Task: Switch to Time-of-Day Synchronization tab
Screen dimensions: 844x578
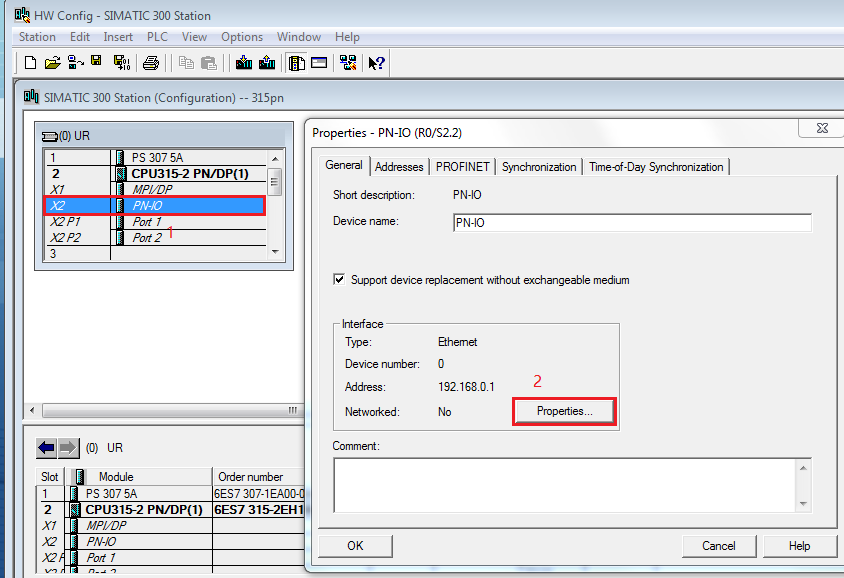Action: click(656, 167)
